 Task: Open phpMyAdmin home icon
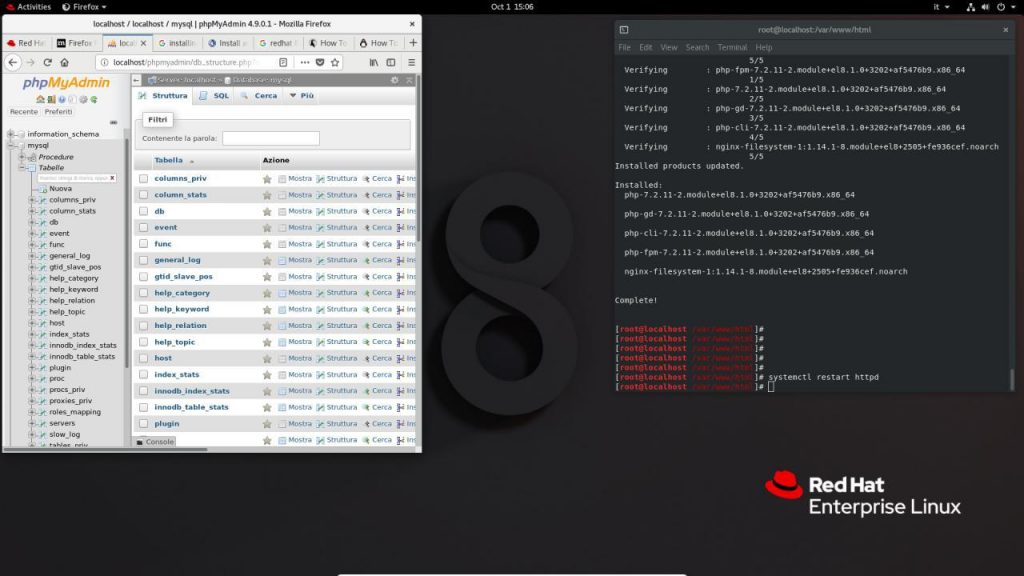(x=40, y=99)
